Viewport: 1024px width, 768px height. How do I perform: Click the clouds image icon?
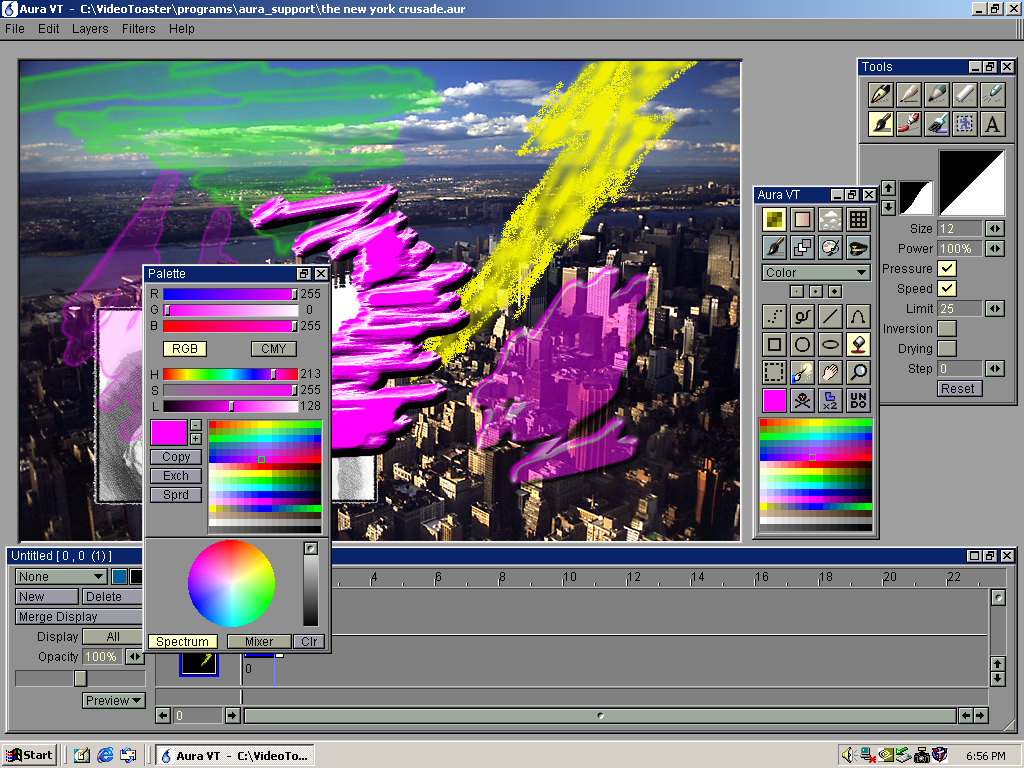pyautogui.click(x=830, y=219)
